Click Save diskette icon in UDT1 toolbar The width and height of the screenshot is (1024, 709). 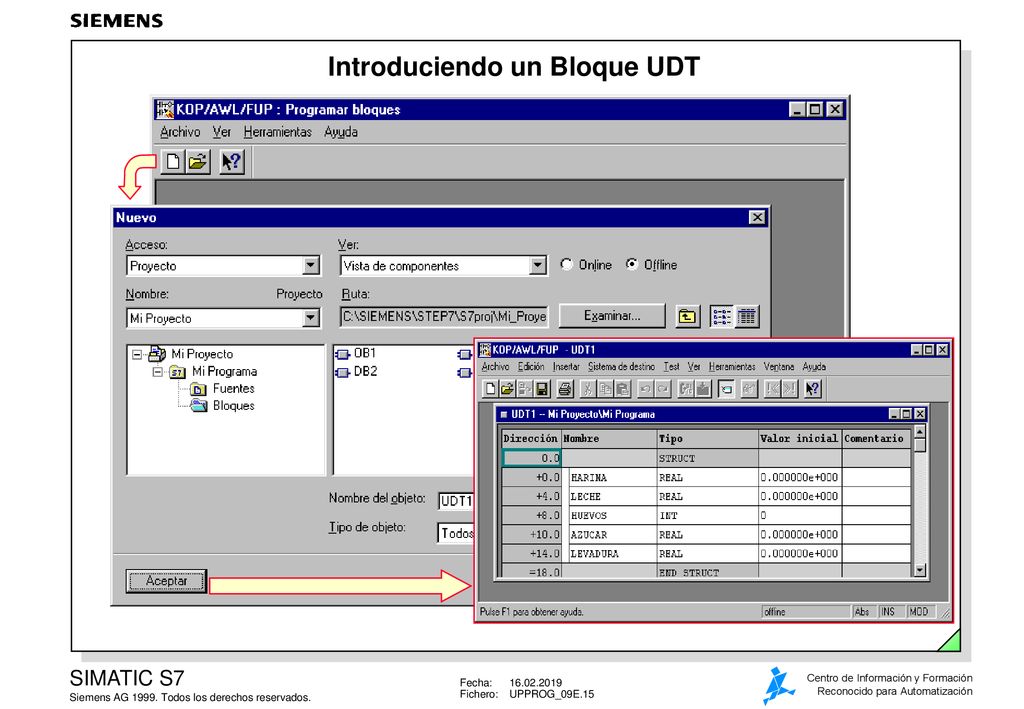[x=541, y=389]
